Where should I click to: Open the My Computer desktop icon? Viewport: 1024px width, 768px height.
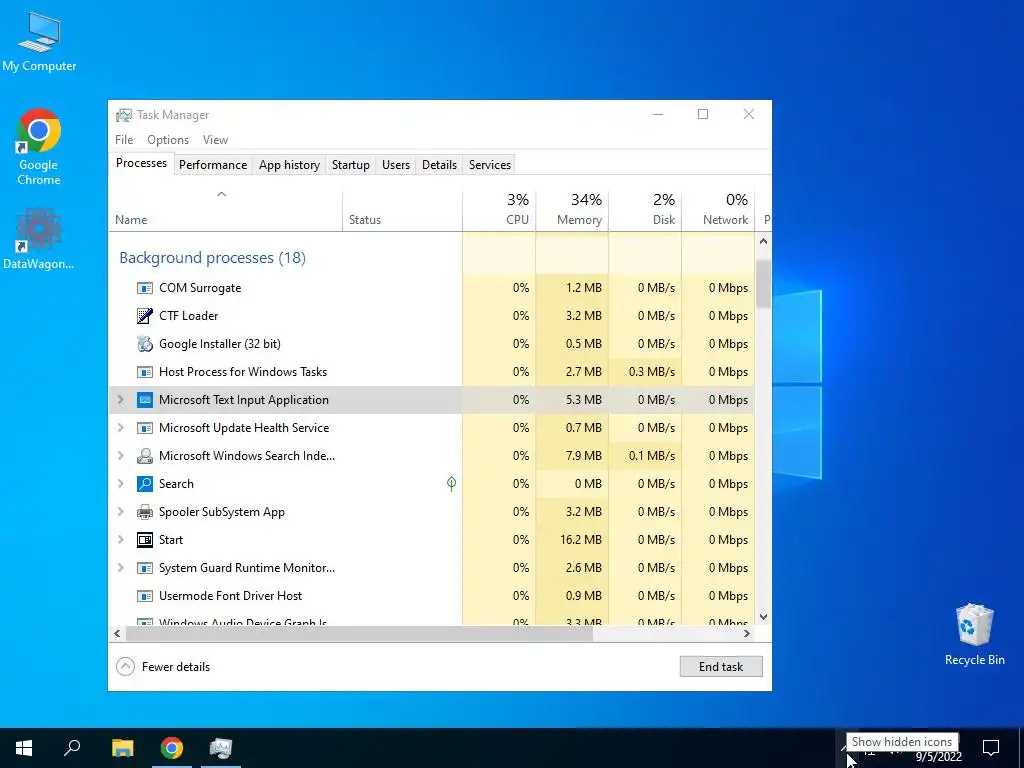click(x=39, y=43)
